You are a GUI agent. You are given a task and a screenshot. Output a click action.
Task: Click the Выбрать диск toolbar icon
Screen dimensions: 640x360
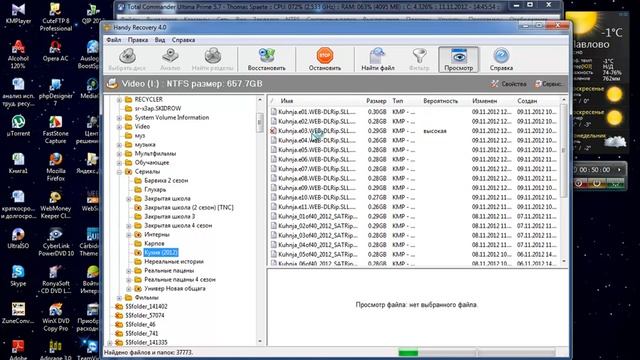point(127,60)
